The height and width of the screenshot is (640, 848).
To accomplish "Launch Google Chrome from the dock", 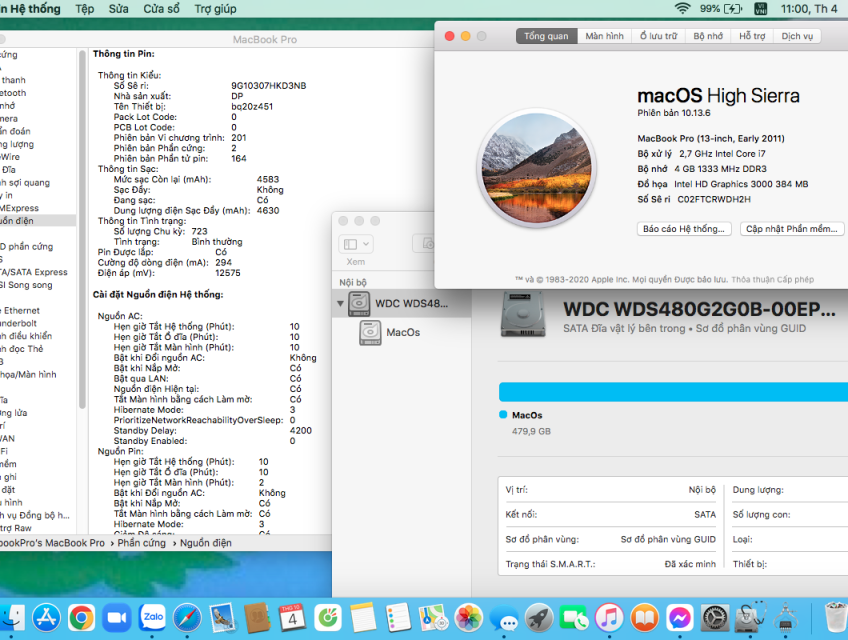I will [82, 617].
